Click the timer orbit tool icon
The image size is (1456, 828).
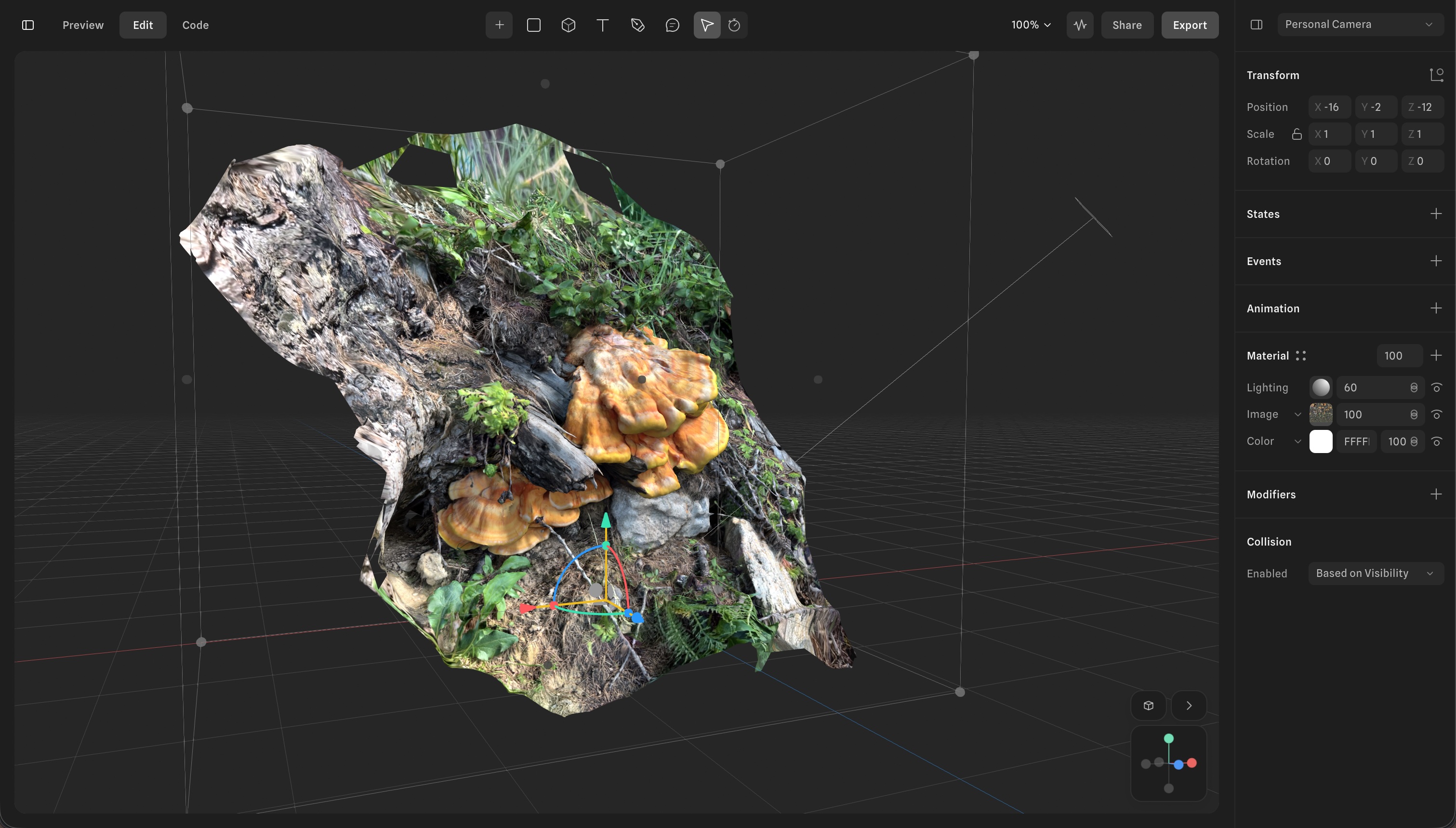734,25
